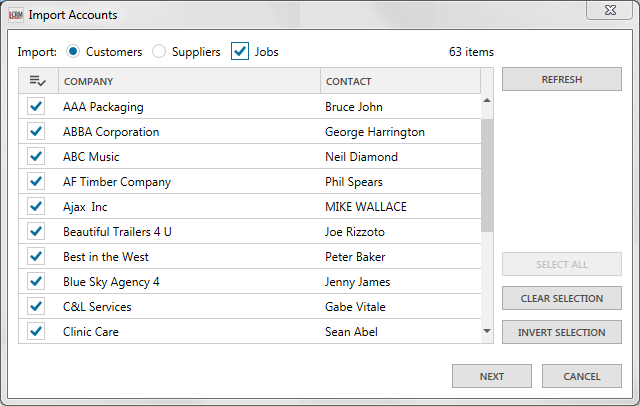The width and height of the screenshot is (640, 406).
Task: Cancel the import dialog
Action: pos(581,376)
